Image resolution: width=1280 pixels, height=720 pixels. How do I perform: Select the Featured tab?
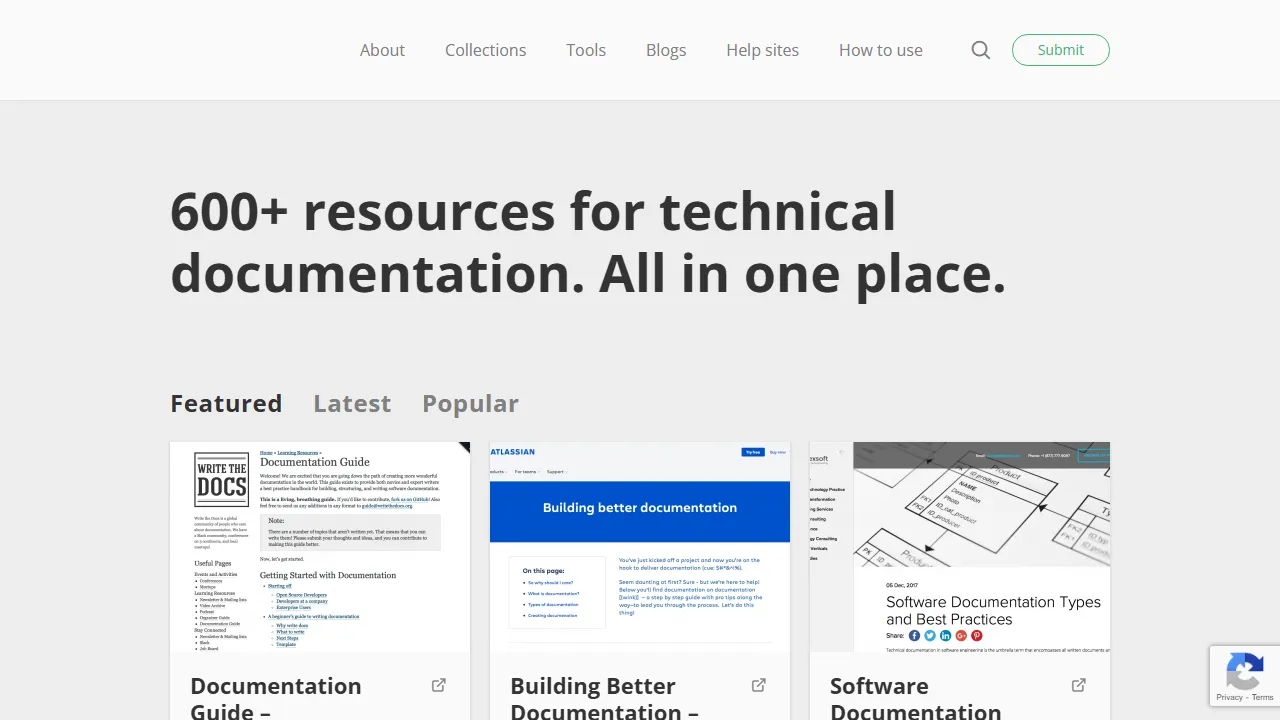pyautogui.click(x=226, y=403)
